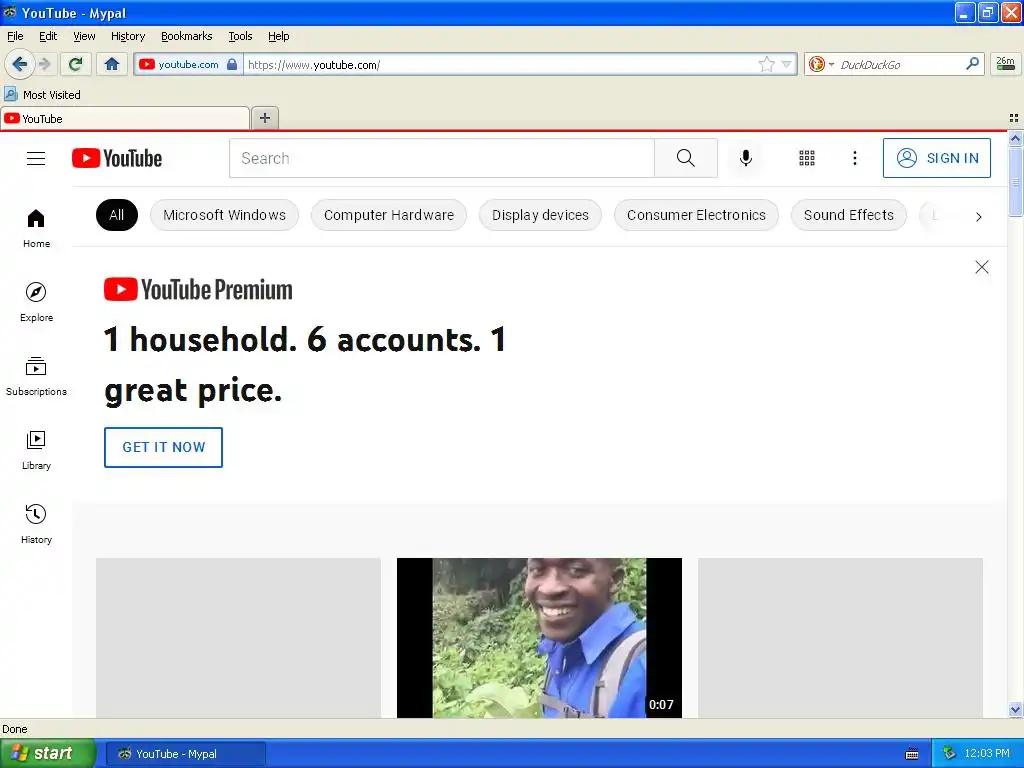Open the Bookmarks menu

click(186, 37)
